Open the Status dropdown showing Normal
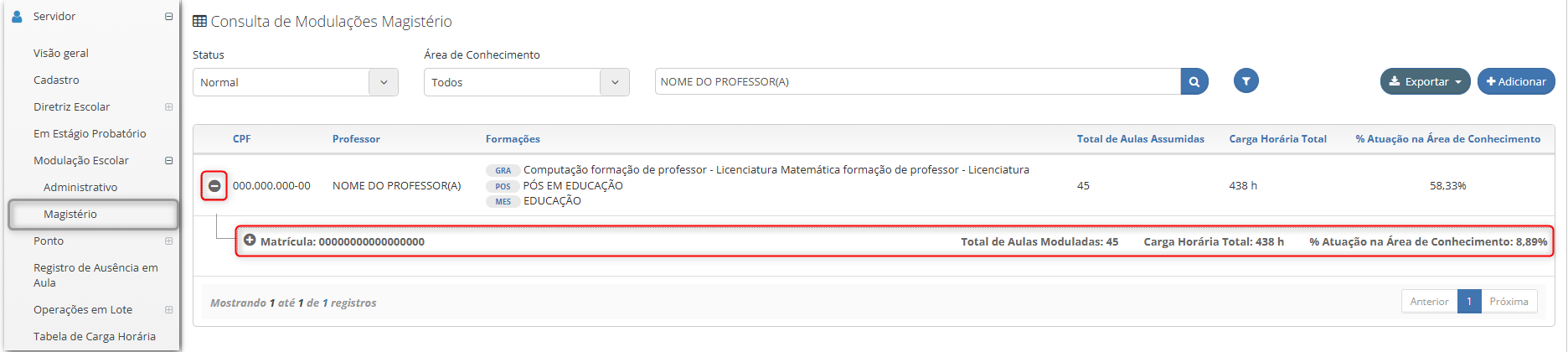This screenshot has height=352, width=1568. (x=295, y=82)
